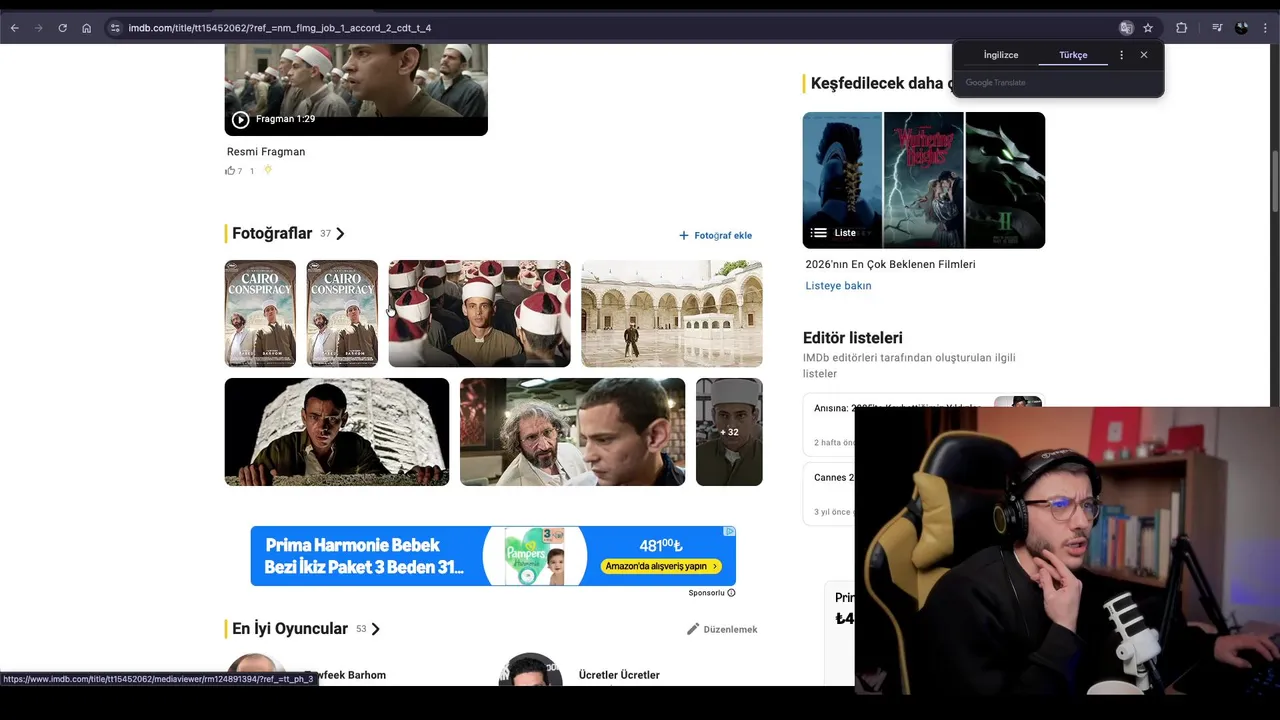Open the Cannes editor list card
Screen dimensions: 1280x720
point(829,494)
